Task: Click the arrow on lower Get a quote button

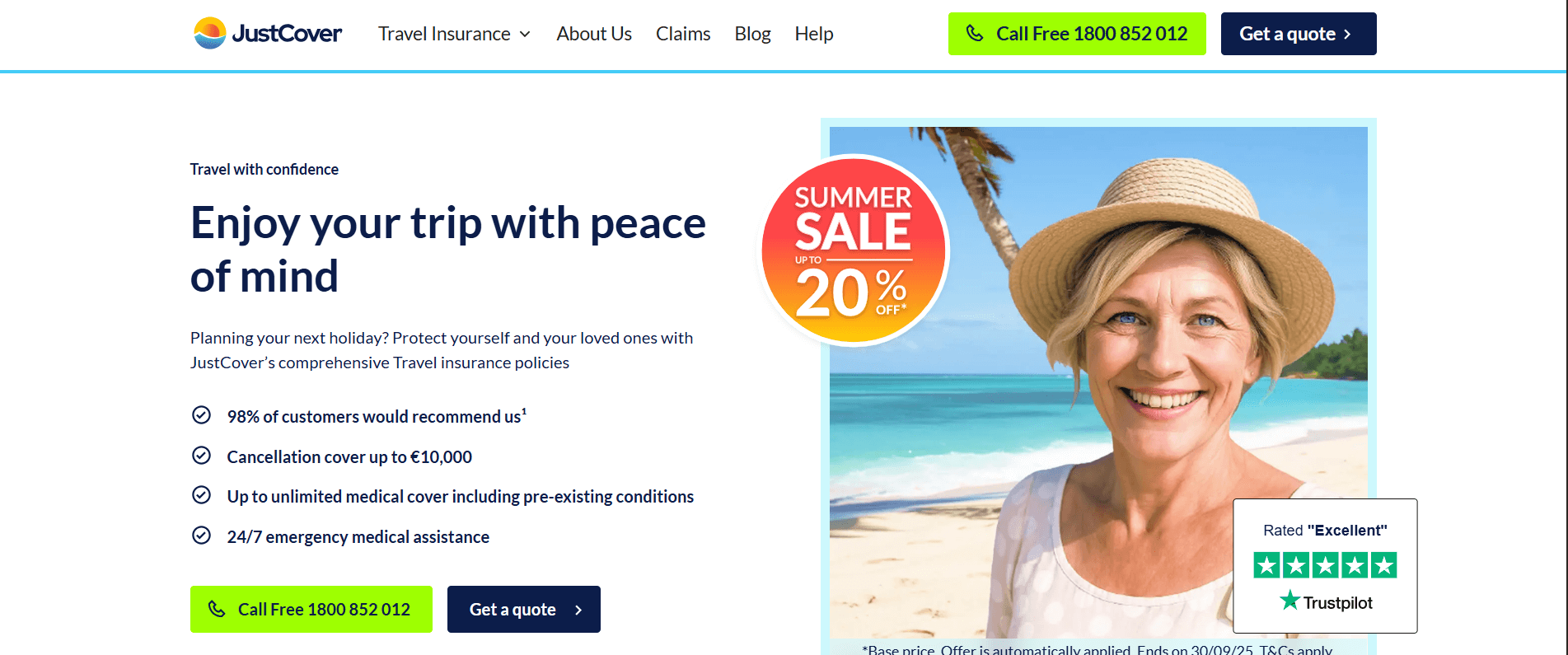Action: pos(578,610)
